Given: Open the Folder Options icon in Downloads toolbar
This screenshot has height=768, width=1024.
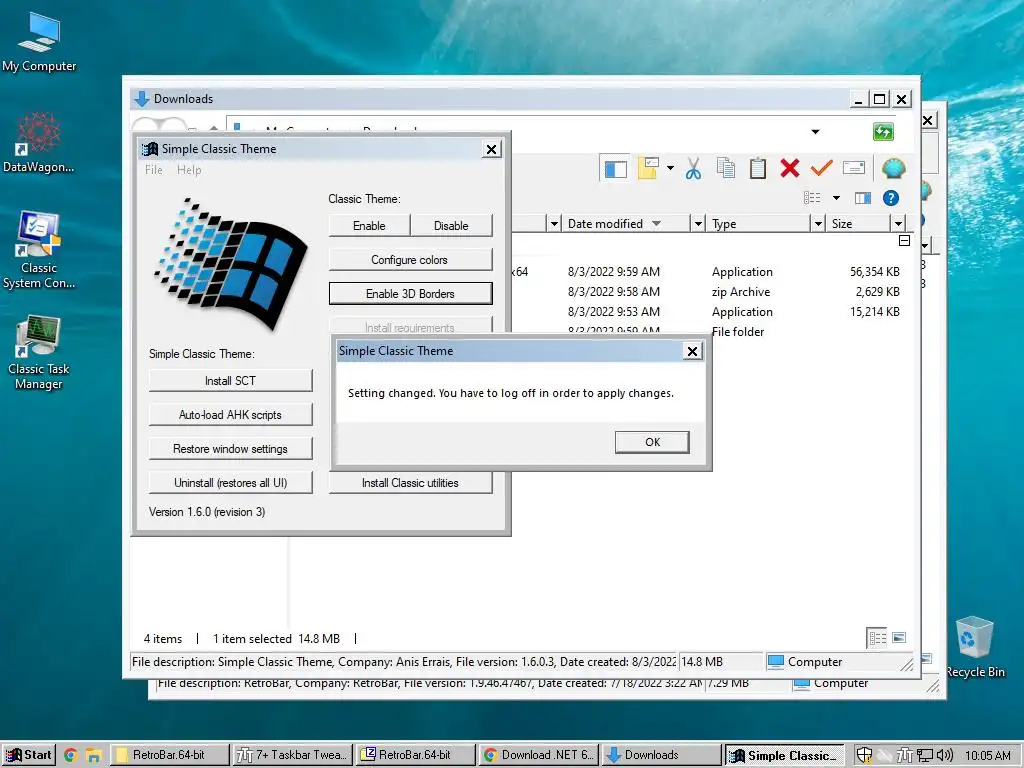Looking at the screenshot, I should click(x=648, y=168).
